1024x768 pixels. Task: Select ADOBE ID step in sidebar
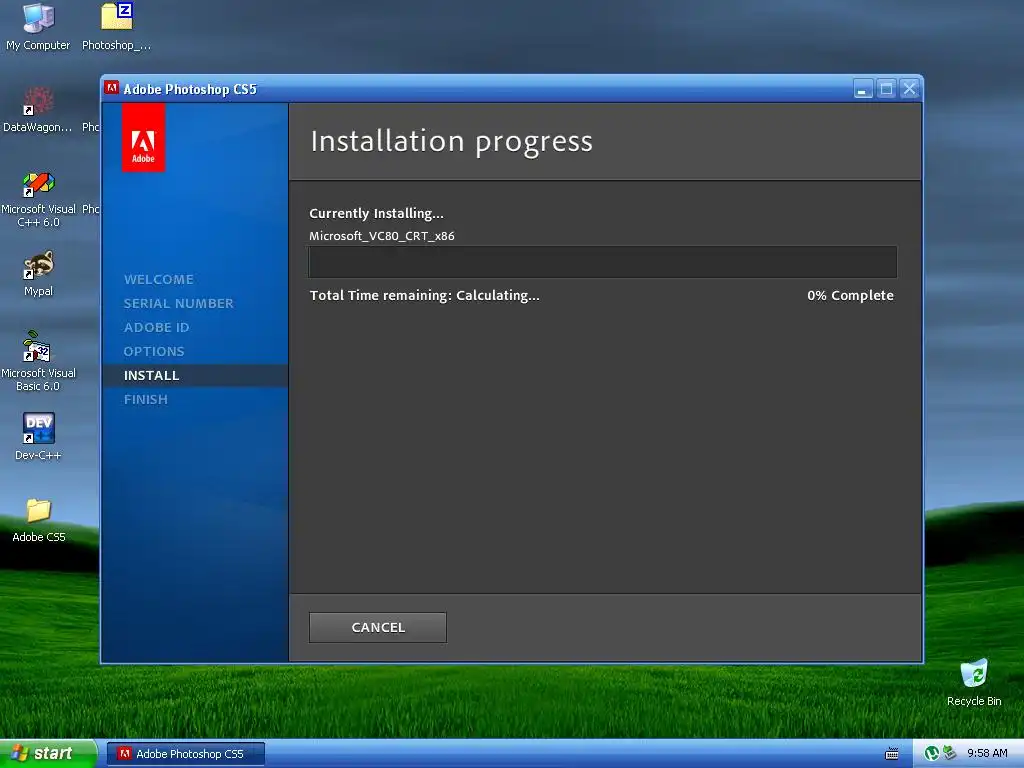pyautogui.click(x=156, y=328)
